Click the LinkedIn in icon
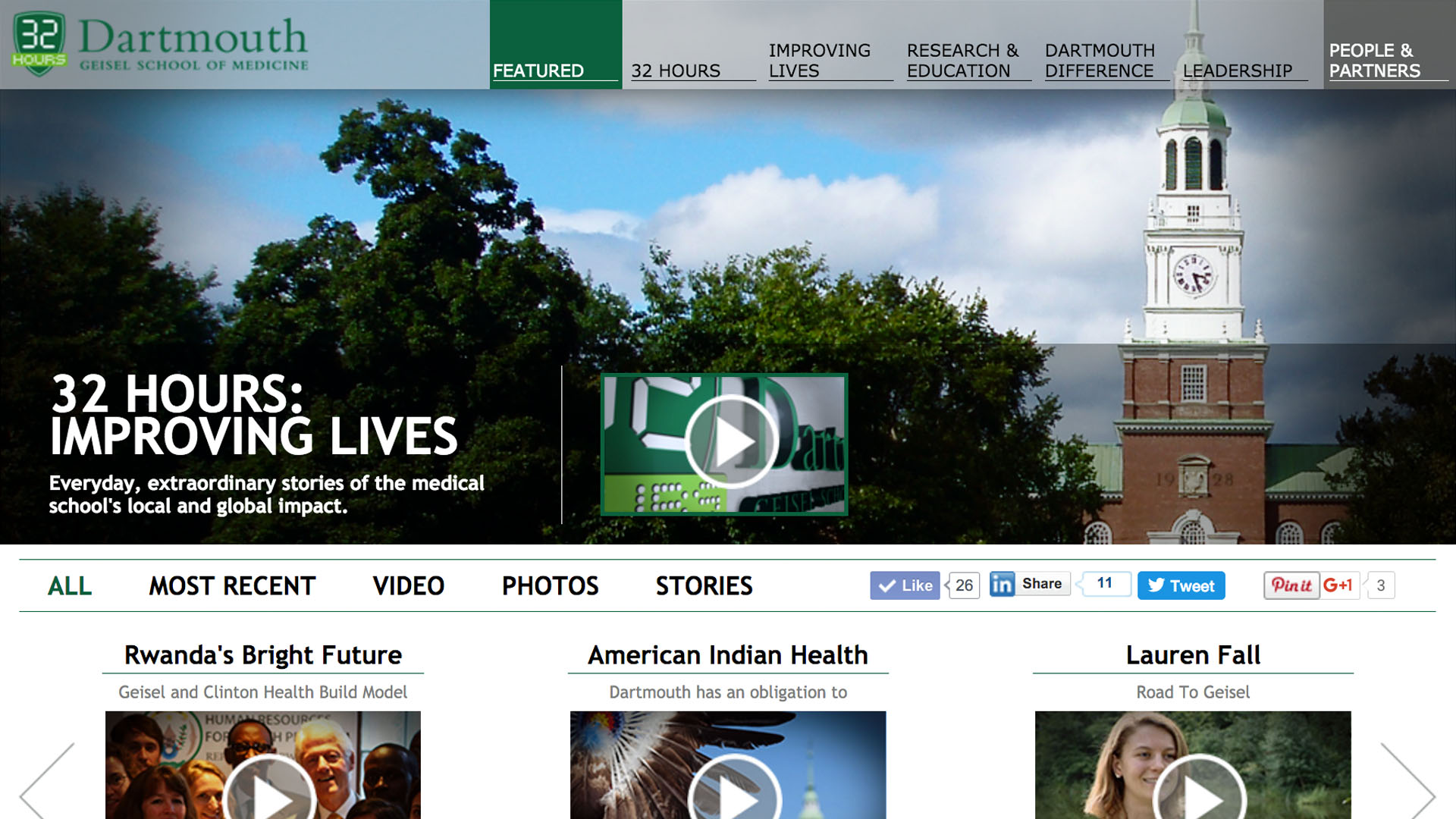The image size is (1456, 819). 1002,584
